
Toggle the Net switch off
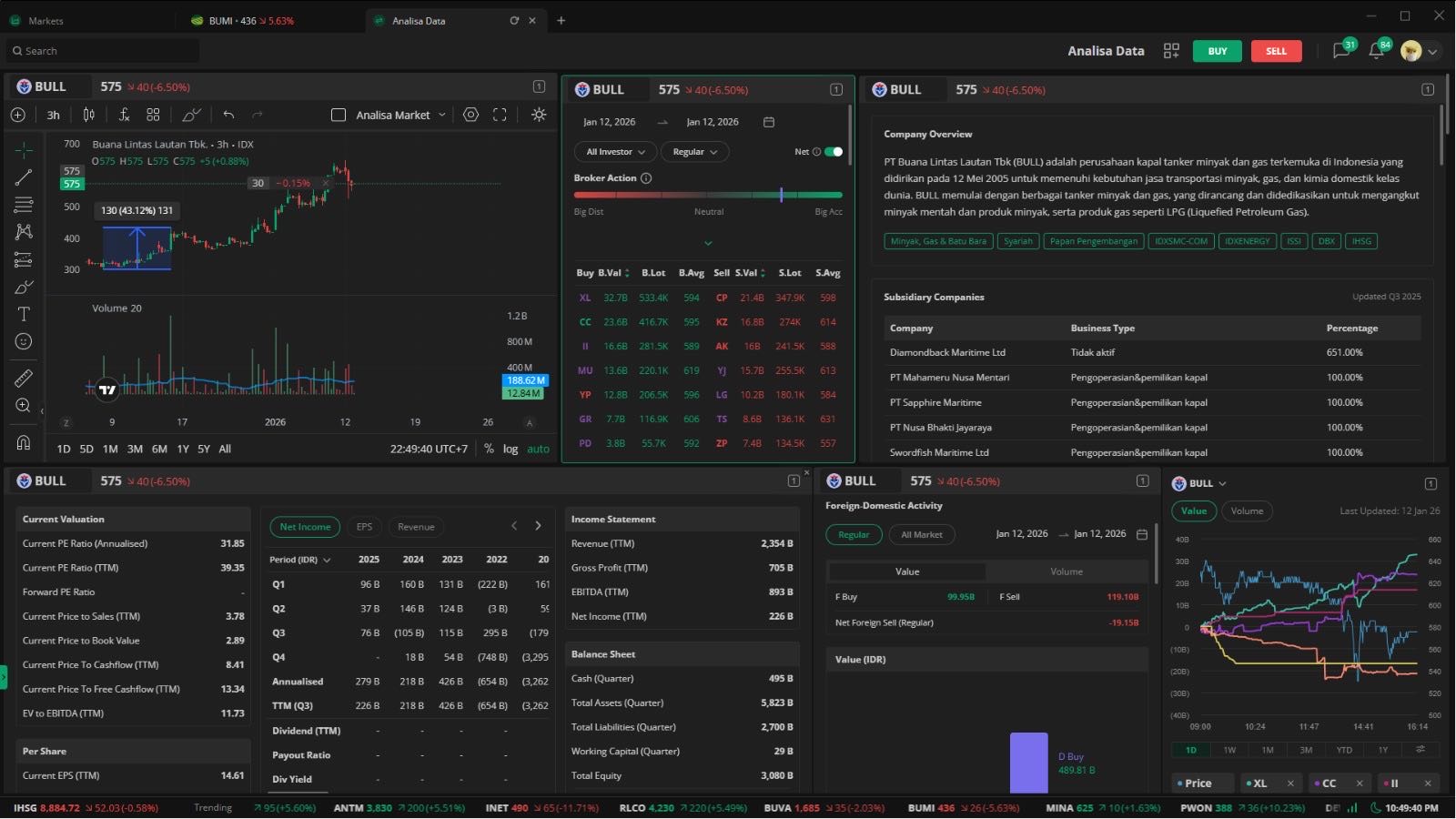pyautogui.click(x=833, y=152)
